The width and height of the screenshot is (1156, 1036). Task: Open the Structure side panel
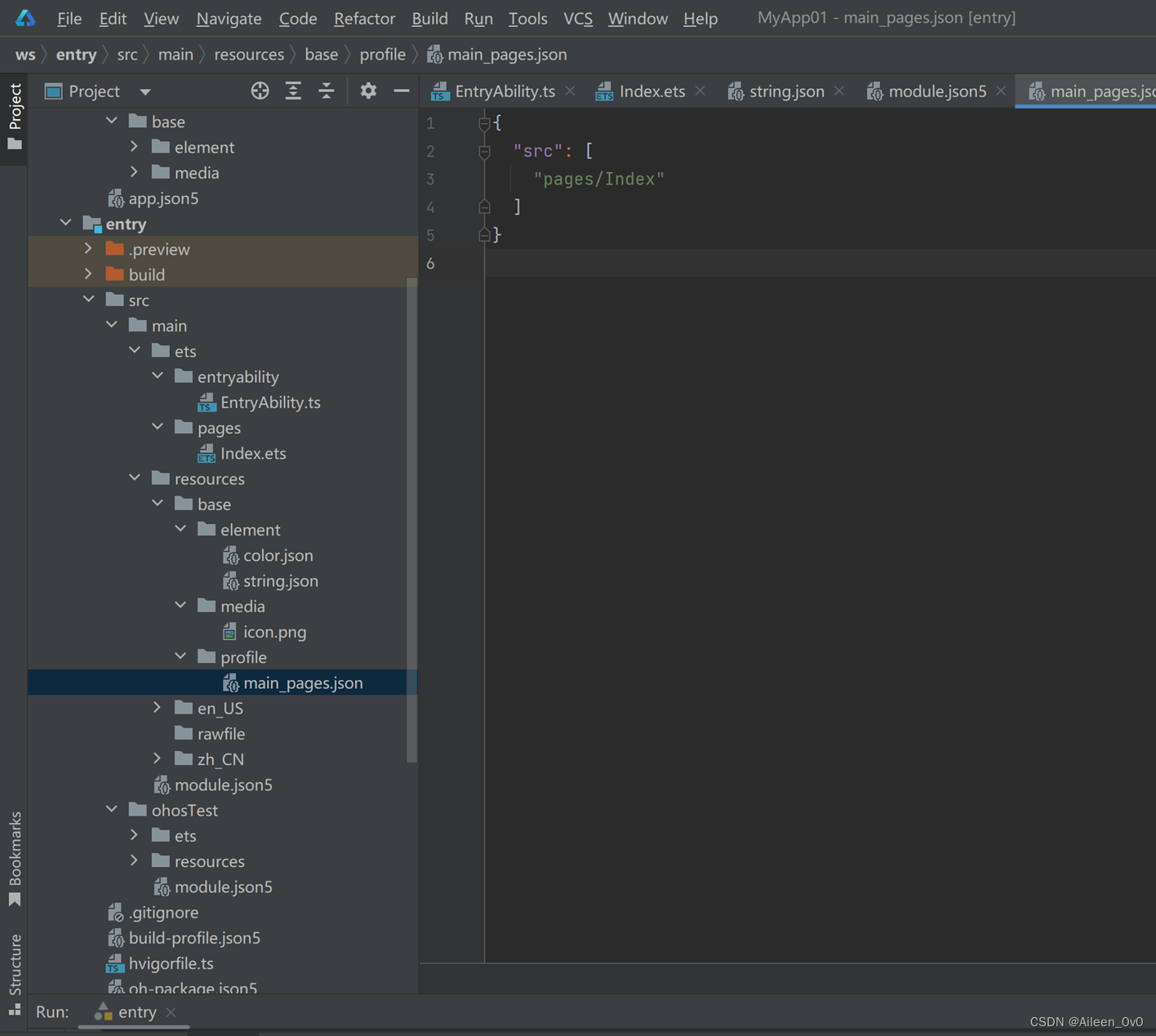(x=15, y=972)
